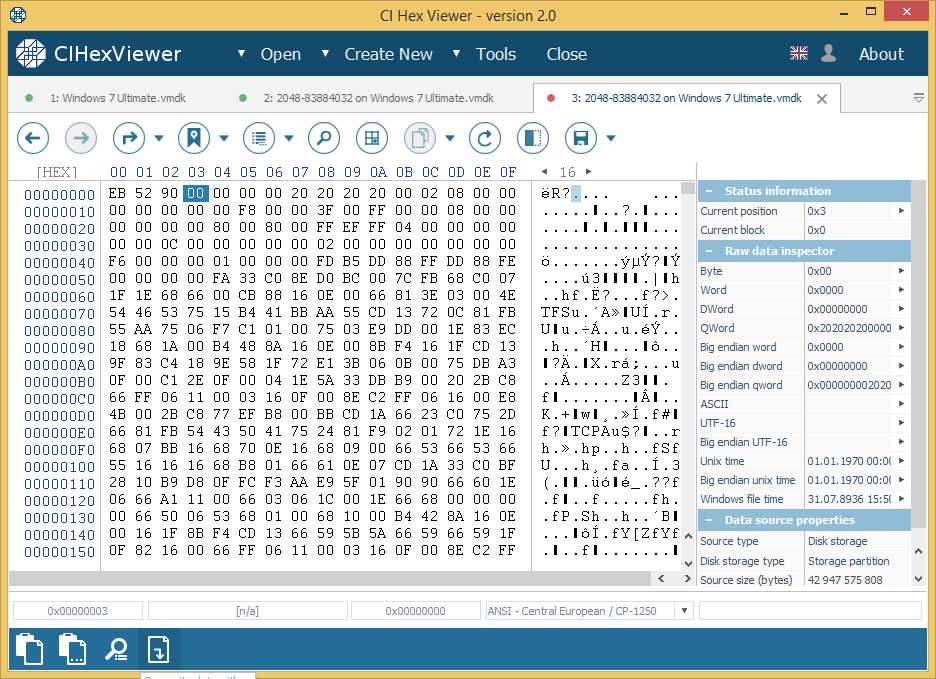Expand the Current position arrow
This screenshot has width=936, height=679.
coord(901,211)
